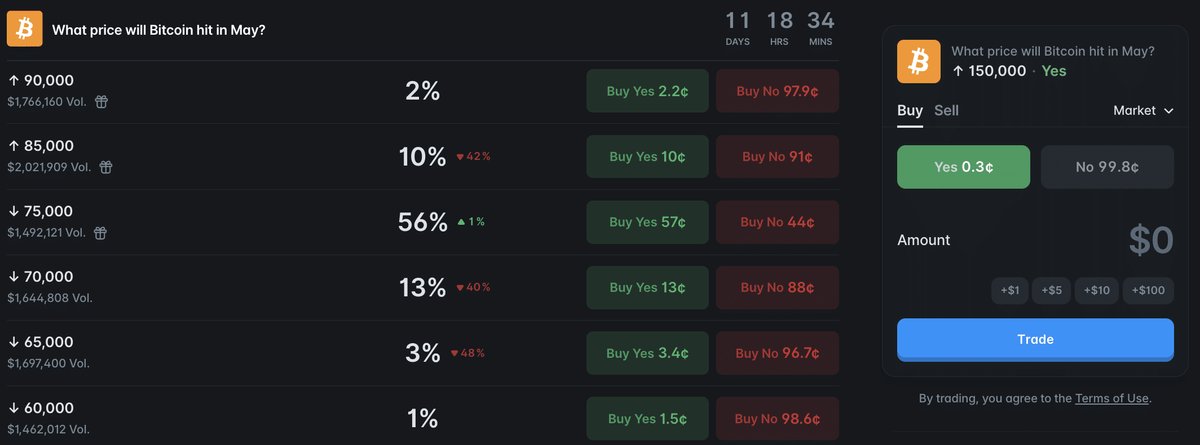The height and width of the screenshot is (445, 1200).
Task: Open the gift rewards icon under 85,000
Action: point(106,167)
